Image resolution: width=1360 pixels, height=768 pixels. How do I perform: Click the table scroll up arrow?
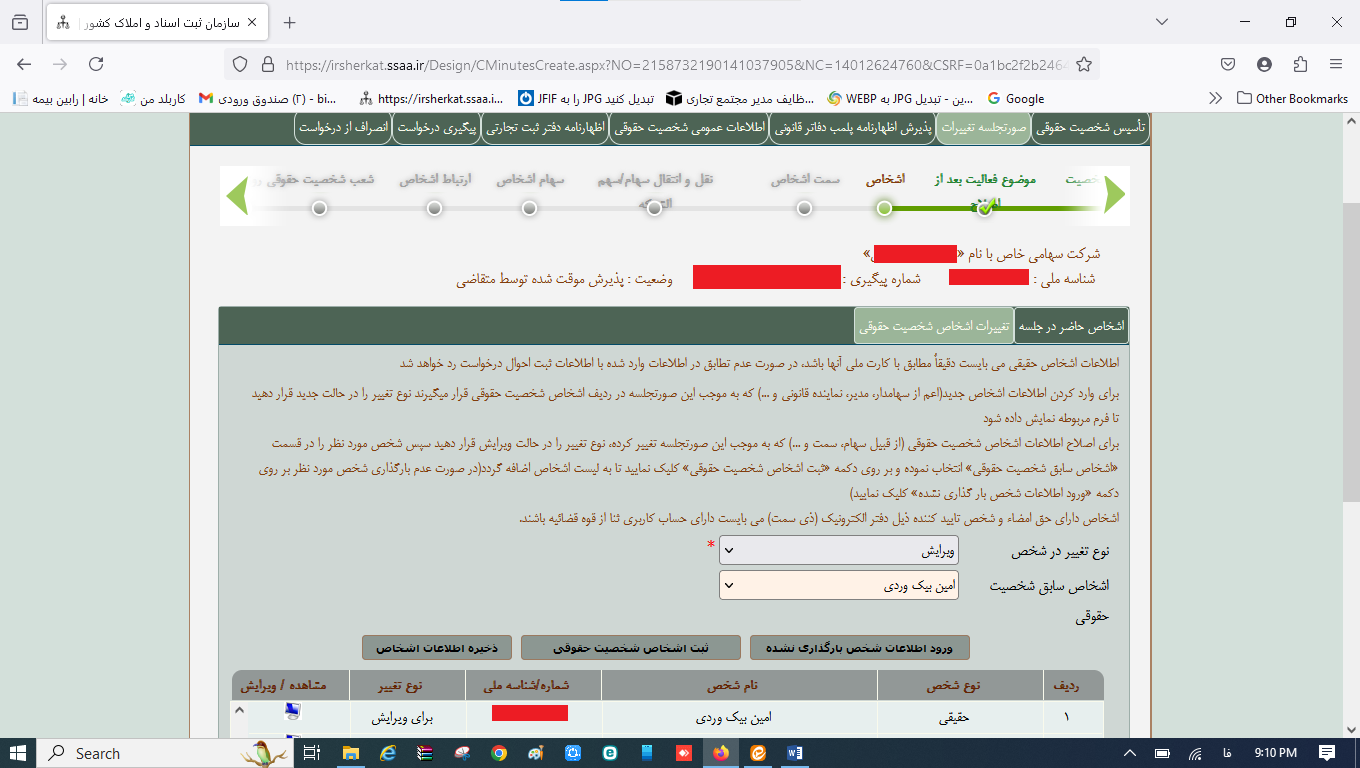coord(239,710)
